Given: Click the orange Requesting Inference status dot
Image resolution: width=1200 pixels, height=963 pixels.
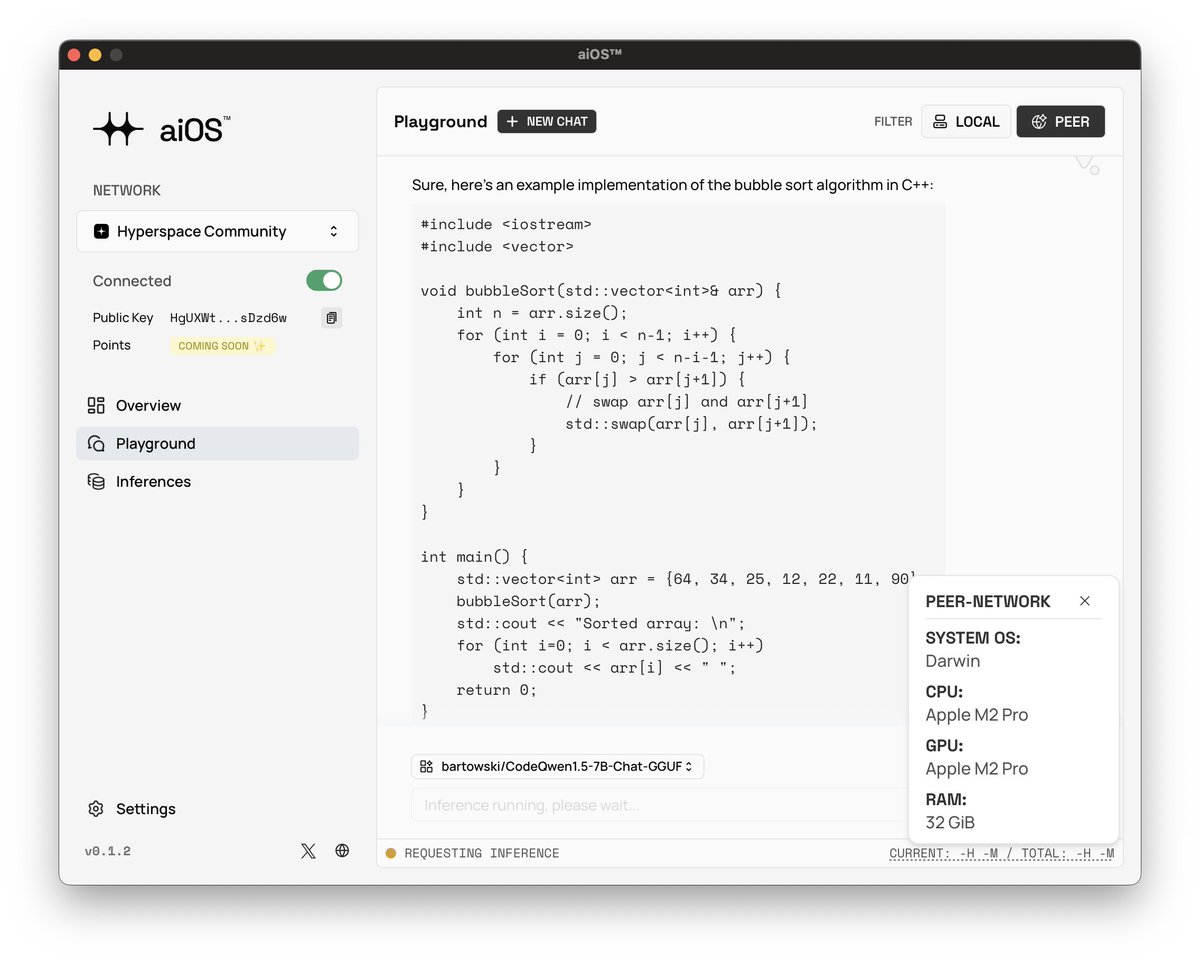Looking at the screenshot, I should click(391, 853).
